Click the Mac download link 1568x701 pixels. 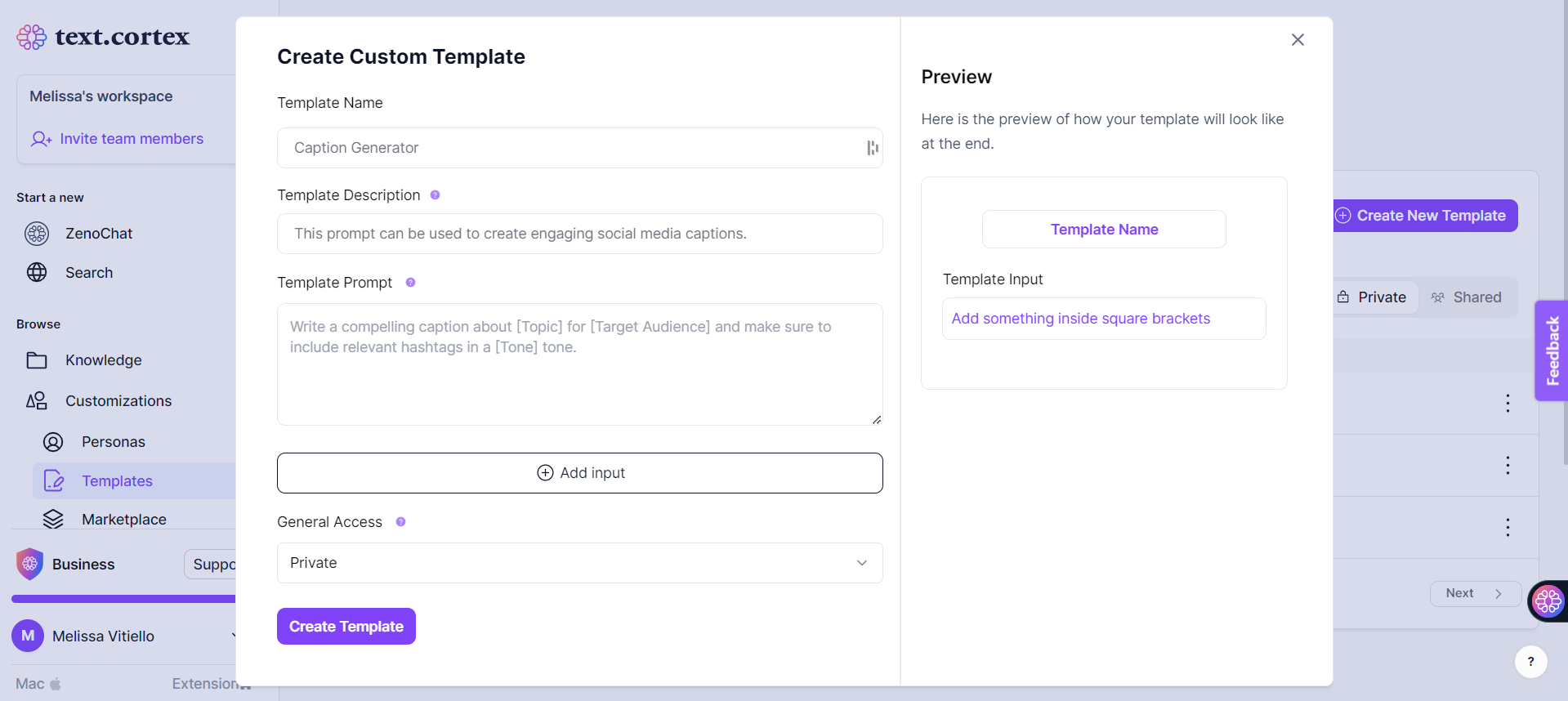click(38, 684)
